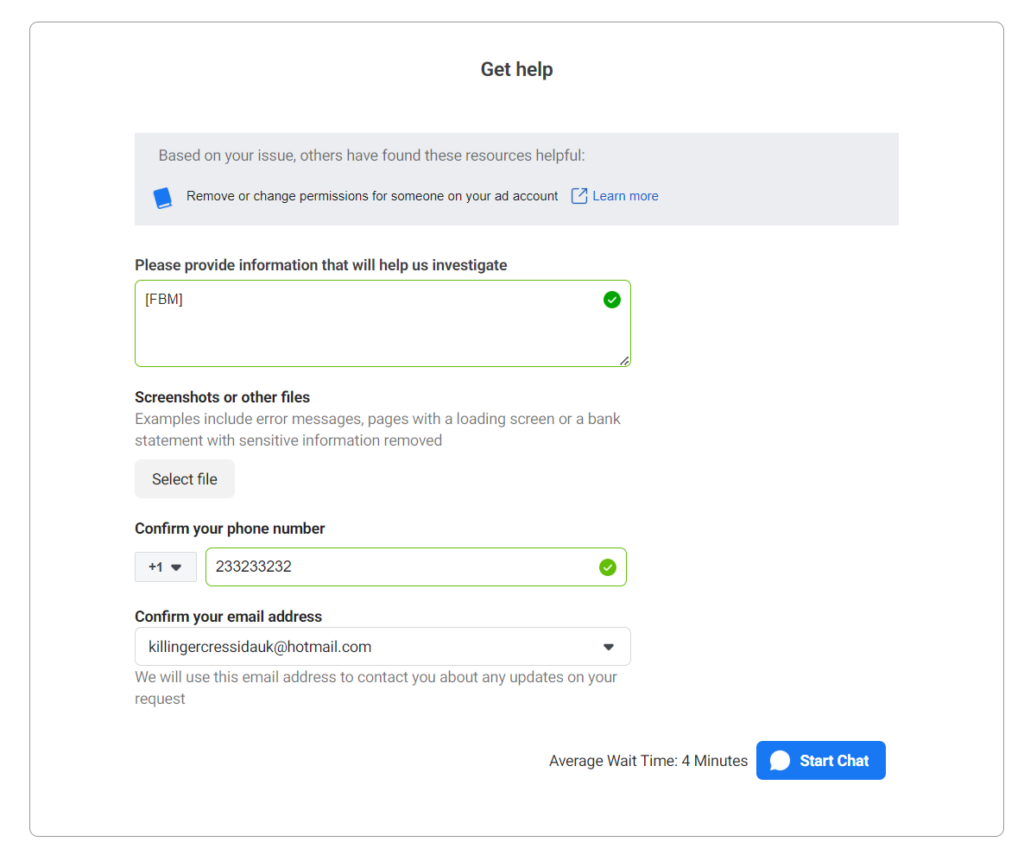Expand the email address dropdown arrow
This screenshot has height=861, width=1024.
tap(609, 647)
